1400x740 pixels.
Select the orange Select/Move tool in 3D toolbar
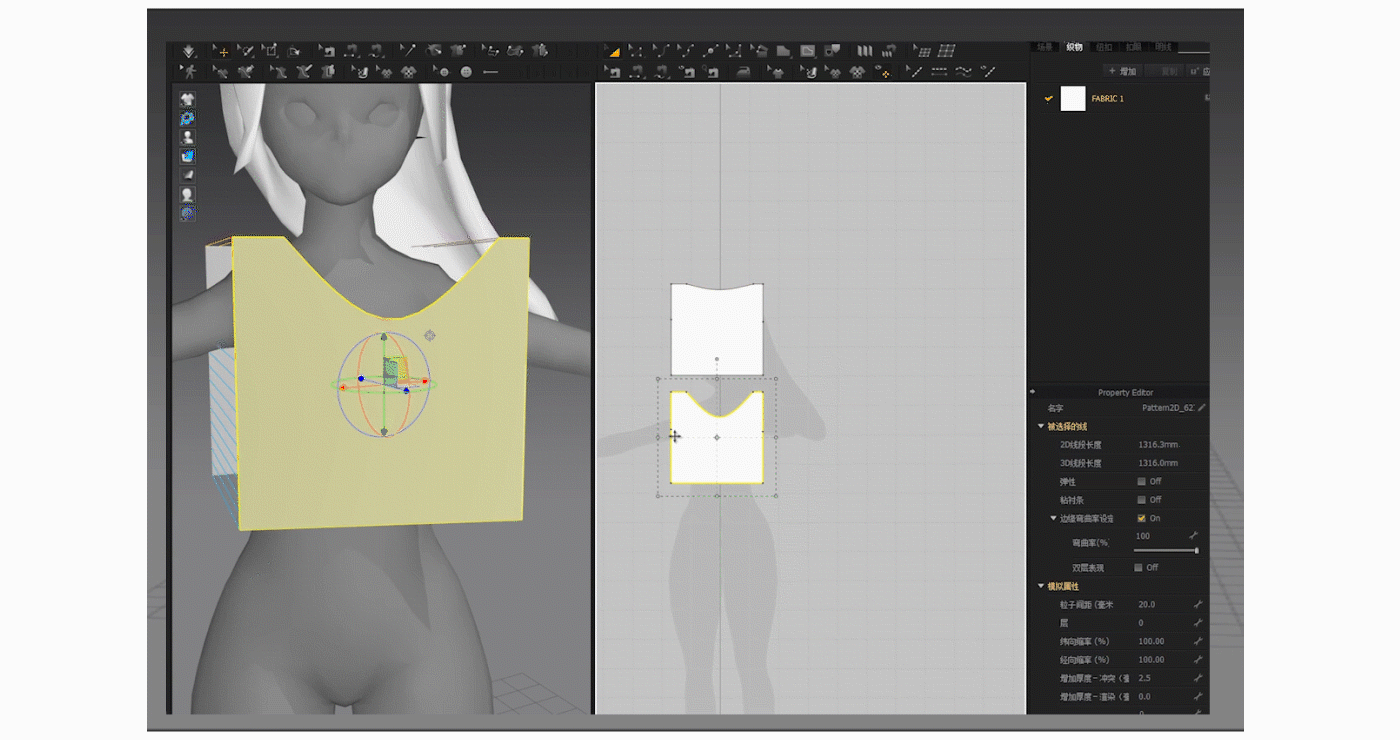tap(222, 51)
